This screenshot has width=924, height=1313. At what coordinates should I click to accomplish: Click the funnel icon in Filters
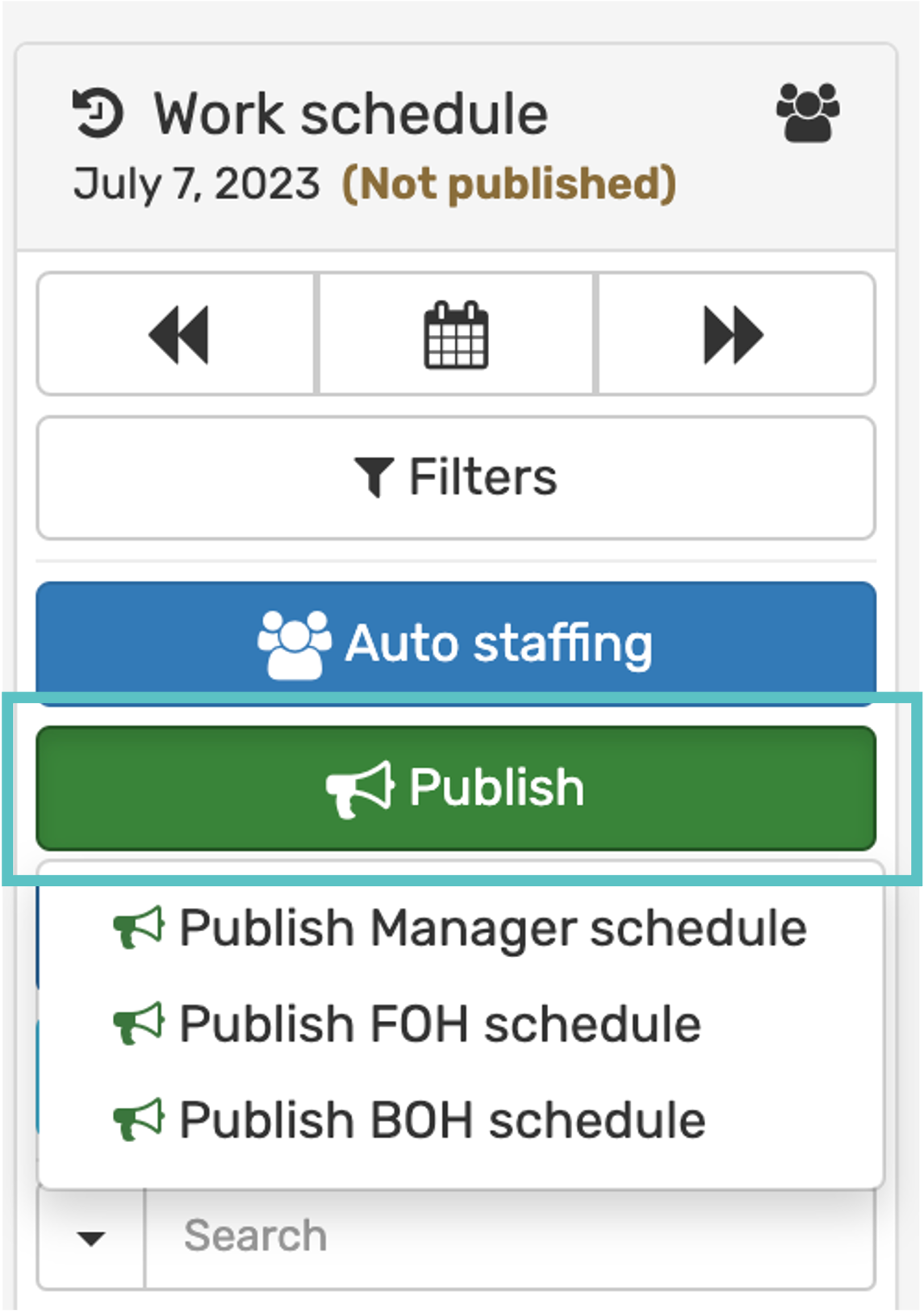pyautogui.click(x=374, y=477)
